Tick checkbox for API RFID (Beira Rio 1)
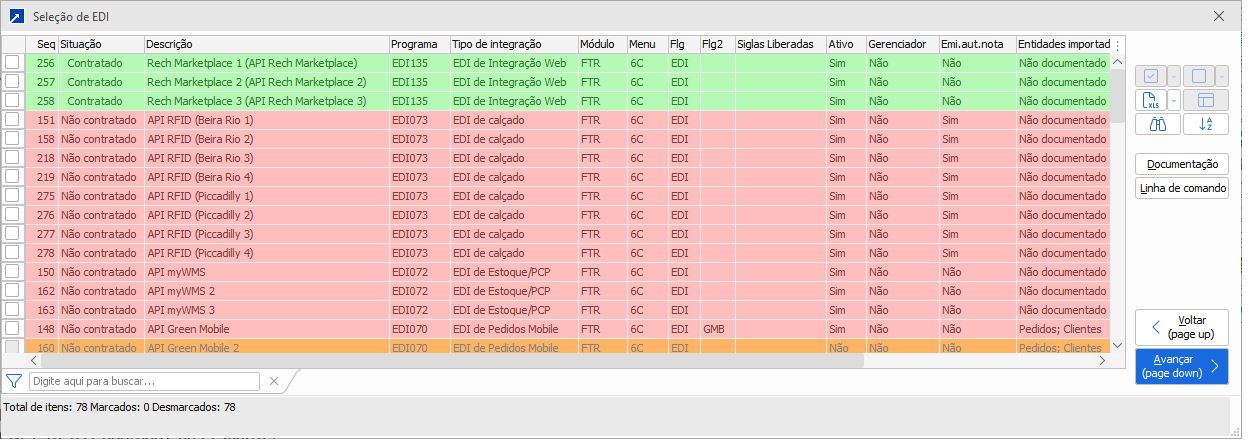The image size is (1256, 446). (x=12, y=120)
